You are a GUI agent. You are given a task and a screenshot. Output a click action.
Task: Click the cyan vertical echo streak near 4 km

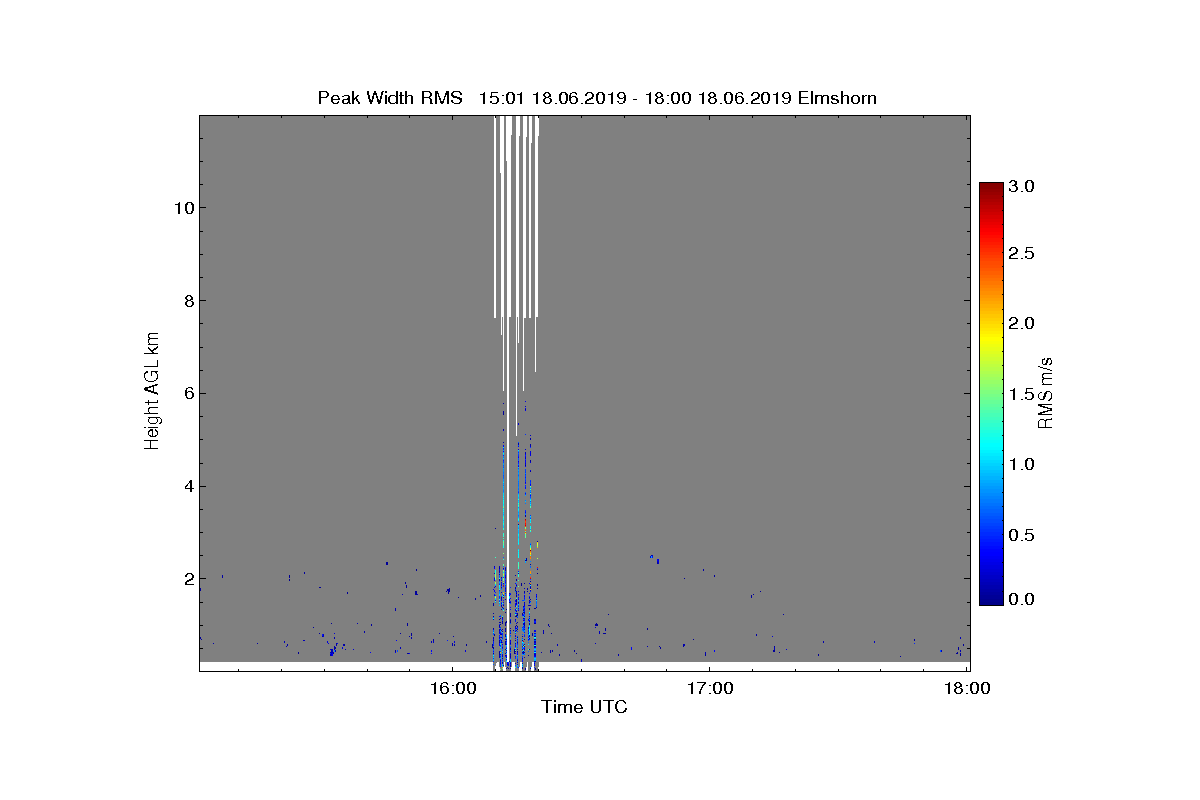click(x=519, y=500)
